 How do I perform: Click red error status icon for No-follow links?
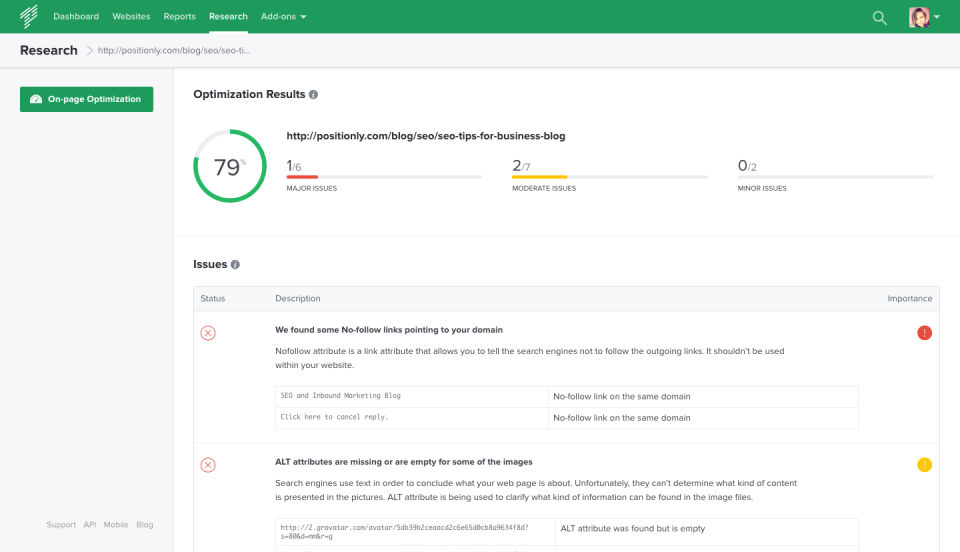pos(208,333)
